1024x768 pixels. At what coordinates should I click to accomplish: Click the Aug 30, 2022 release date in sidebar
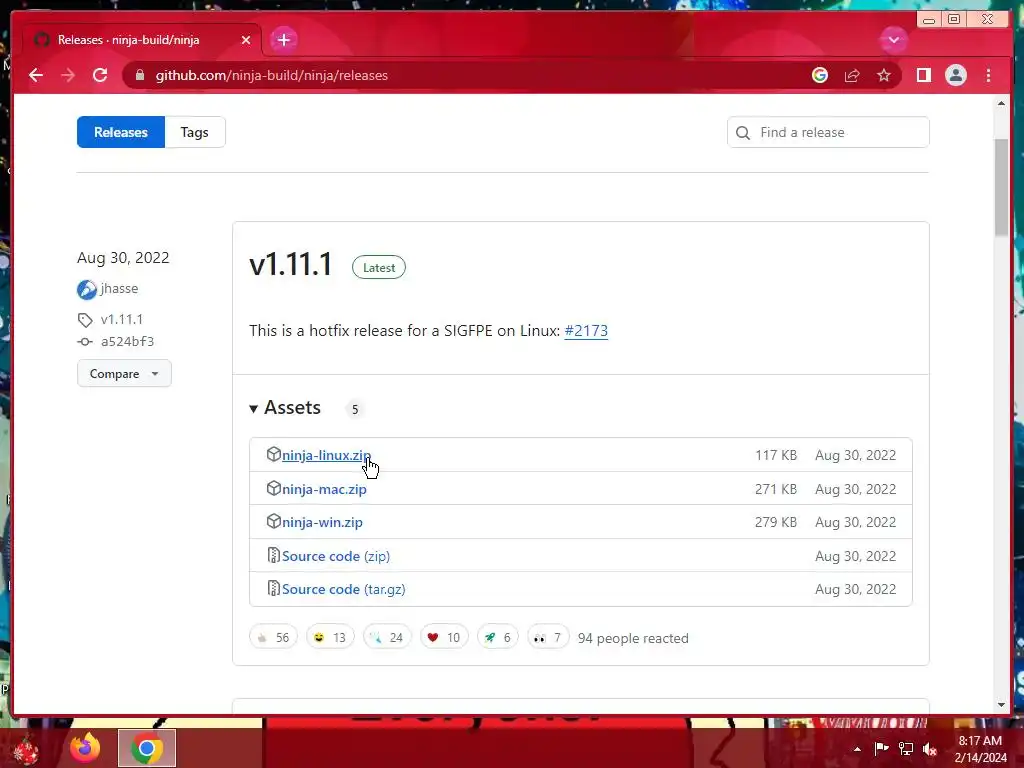tap(123, 258)
